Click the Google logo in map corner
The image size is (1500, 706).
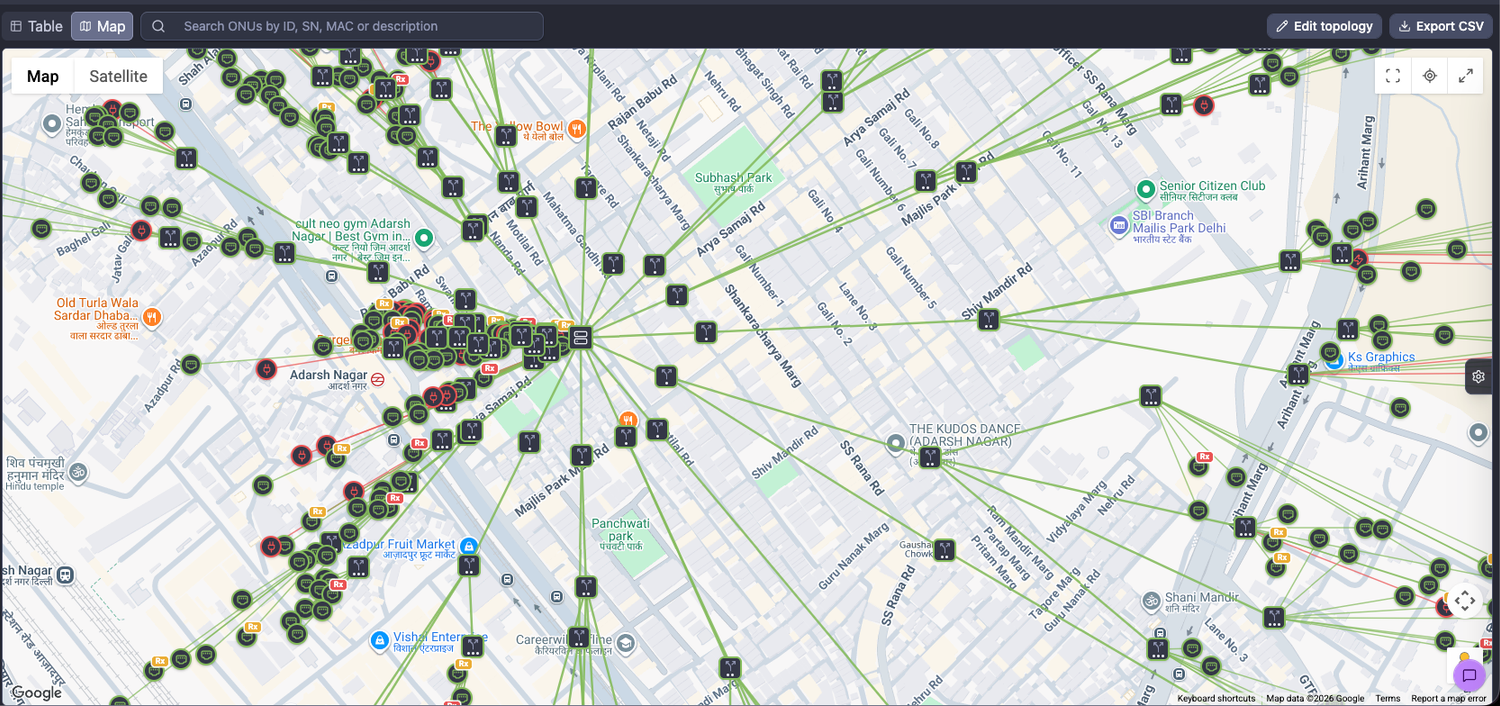(x=36, y=693)
